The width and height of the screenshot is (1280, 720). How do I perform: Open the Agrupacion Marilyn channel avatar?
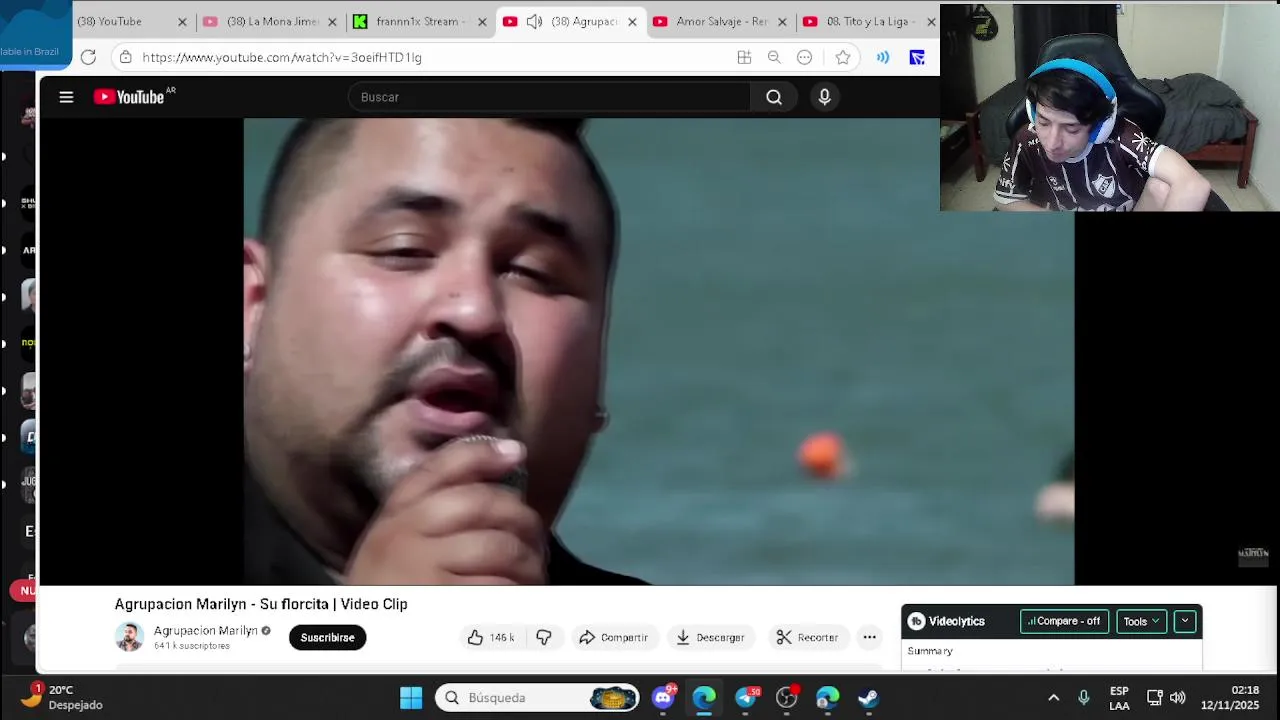tap(129, 637)
